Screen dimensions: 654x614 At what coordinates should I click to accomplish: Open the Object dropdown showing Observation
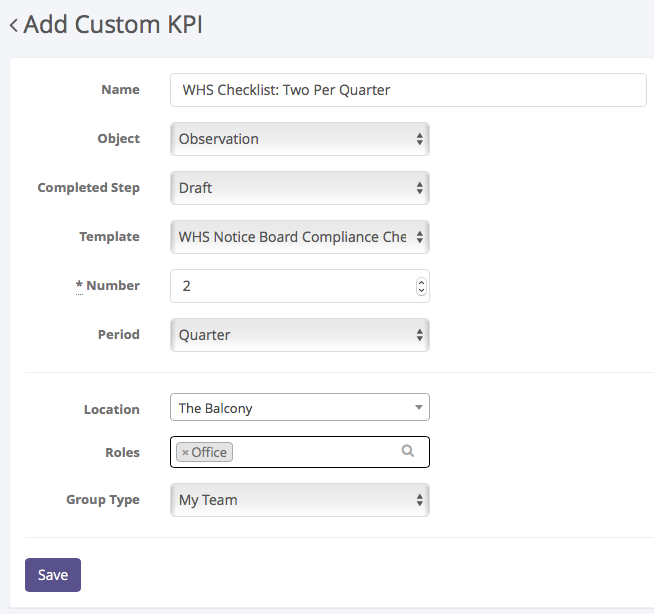tap(300, 139)
